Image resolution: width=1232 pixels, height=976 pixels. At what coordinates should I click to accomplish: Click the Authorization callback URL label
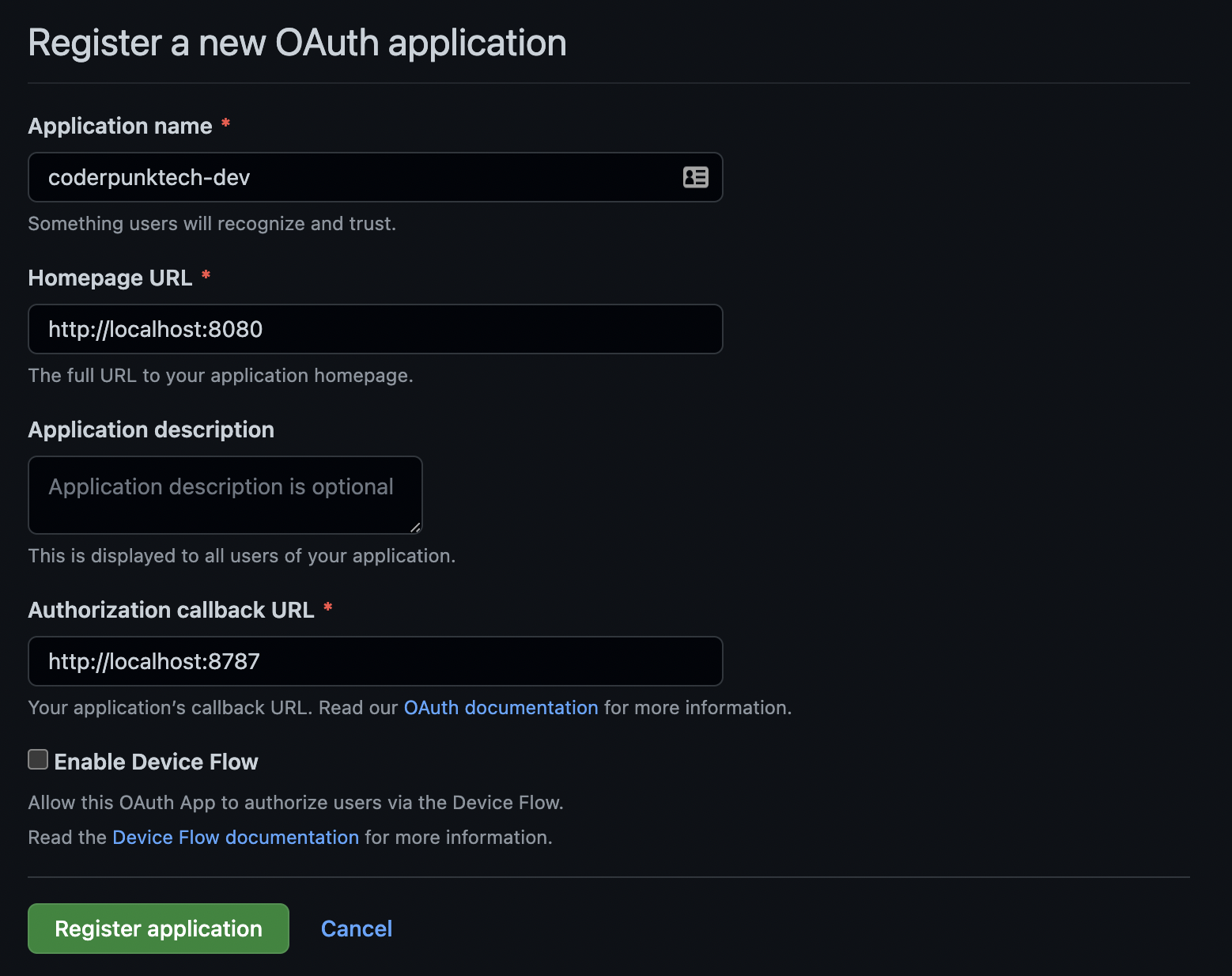[x=171, y=610]
